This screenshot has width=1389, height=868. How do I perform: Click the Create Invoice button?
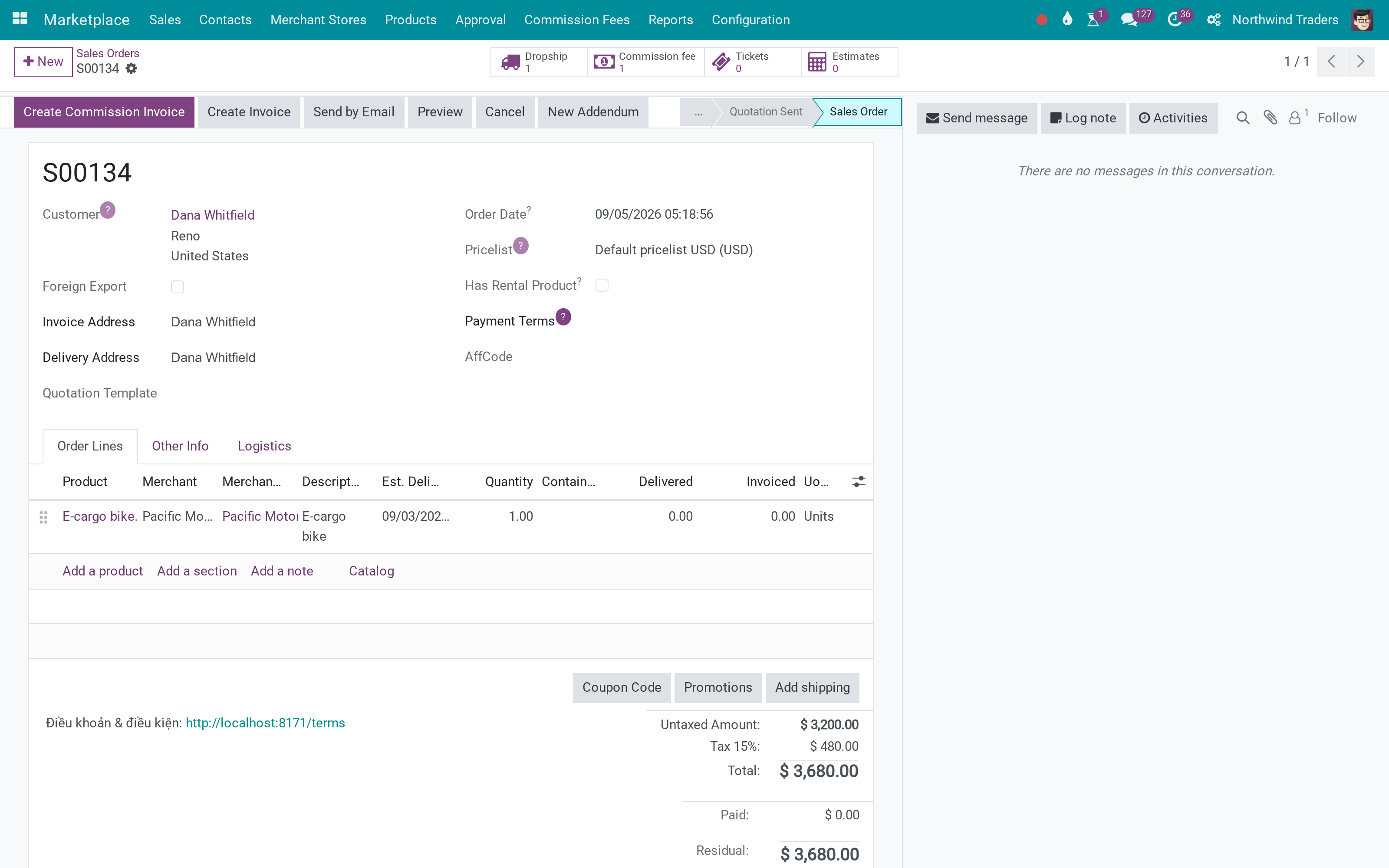249,112
